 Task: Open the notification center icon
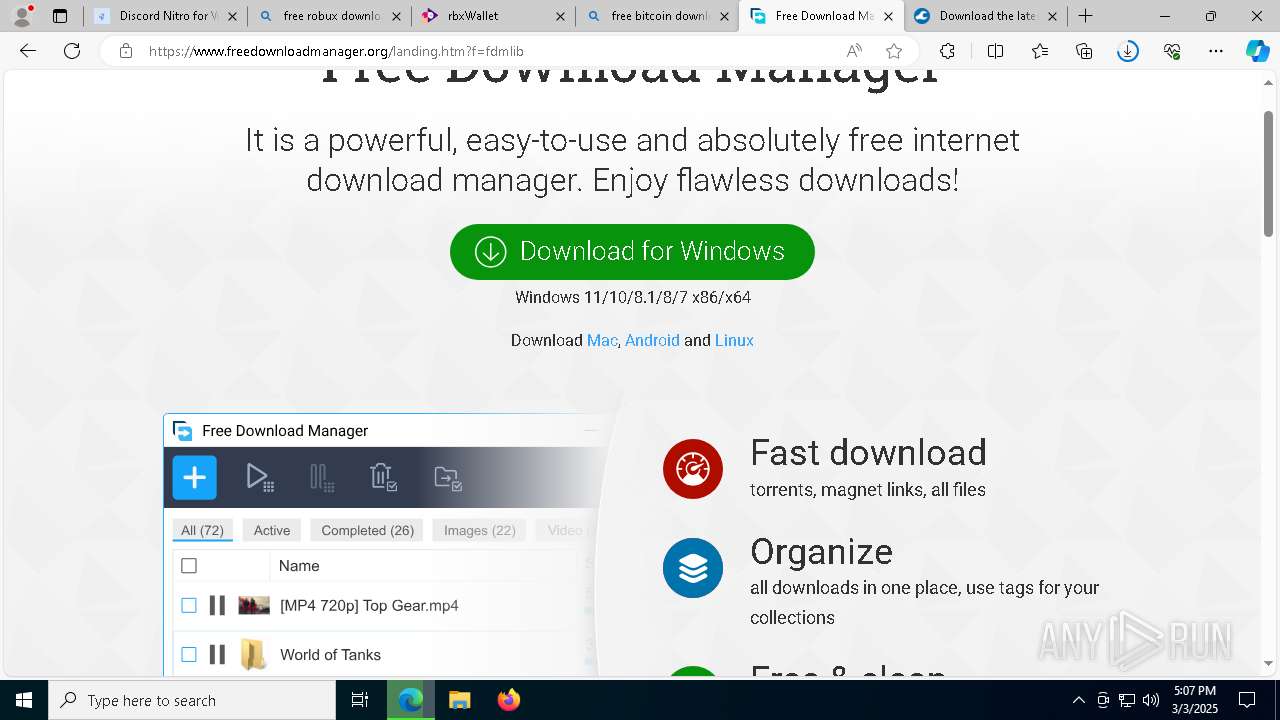[1247, 700]
